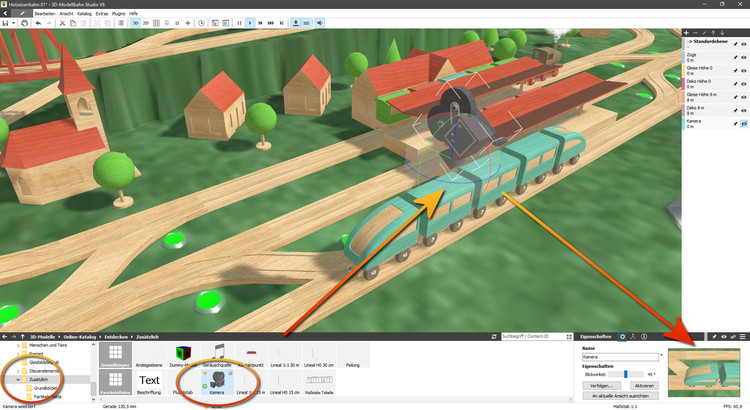Open the Online-Katalog breadcrumb
750x410 pixels.
point(80,337)
